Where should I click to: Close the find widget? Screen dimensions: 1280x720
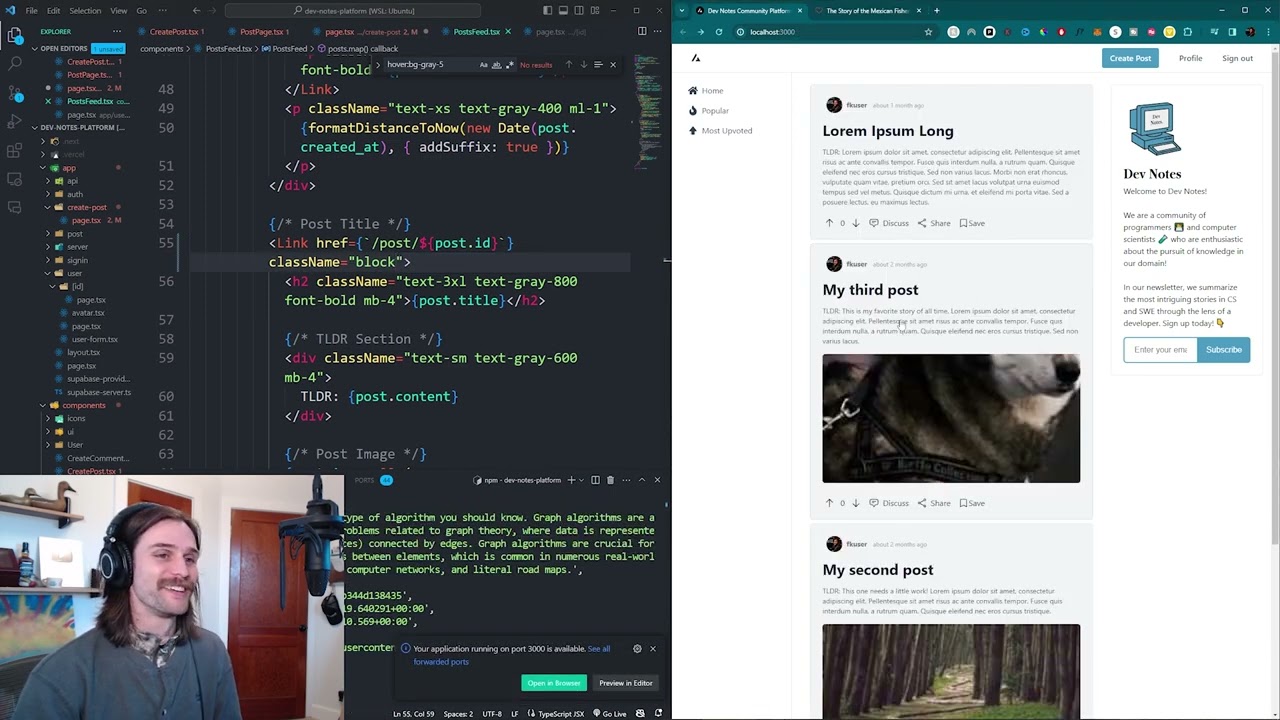click(613, 65)
